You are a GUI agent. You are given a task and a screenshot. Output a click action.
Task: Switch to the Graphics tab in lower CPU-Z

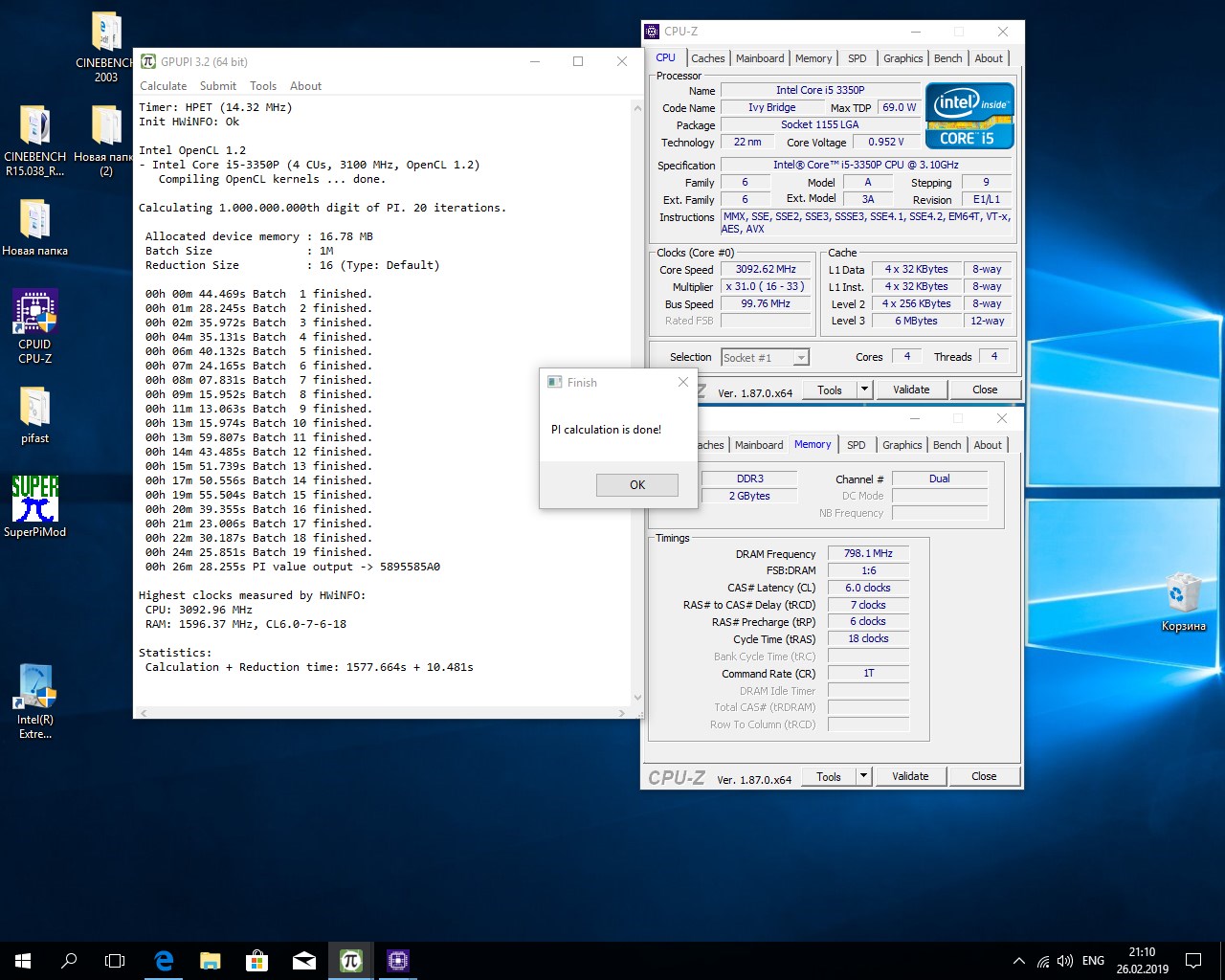902,445
